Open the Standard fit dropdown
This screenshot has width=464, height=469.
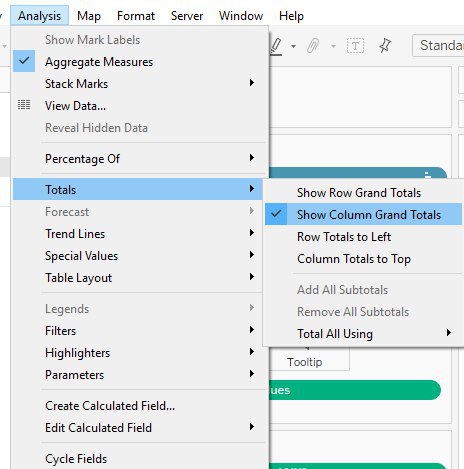point(438,45)
